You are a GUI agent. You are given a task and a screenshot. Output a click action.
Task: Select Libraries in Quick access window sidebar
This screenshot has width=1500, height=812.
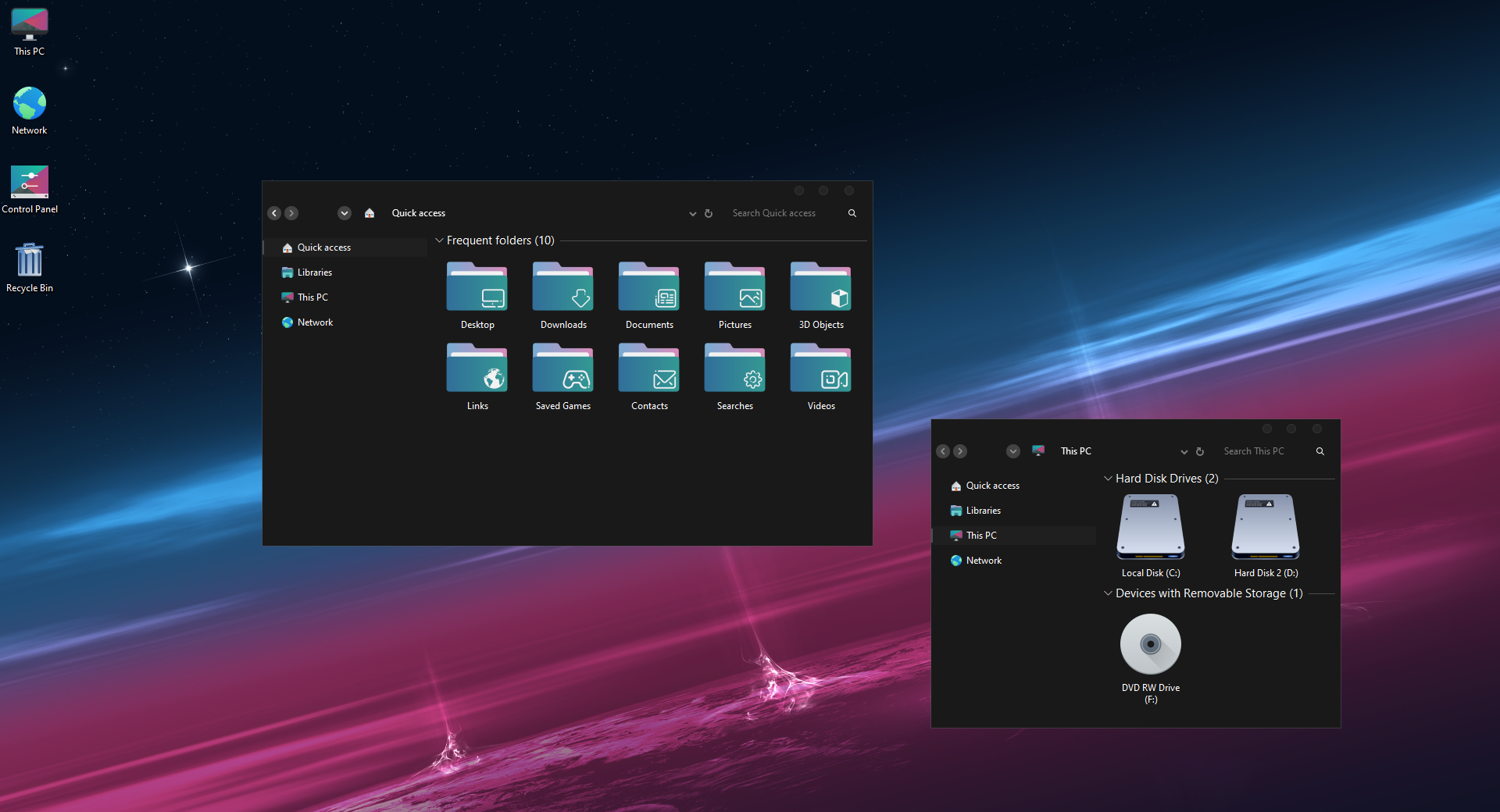pyautogui.click(x=315, y=272)
